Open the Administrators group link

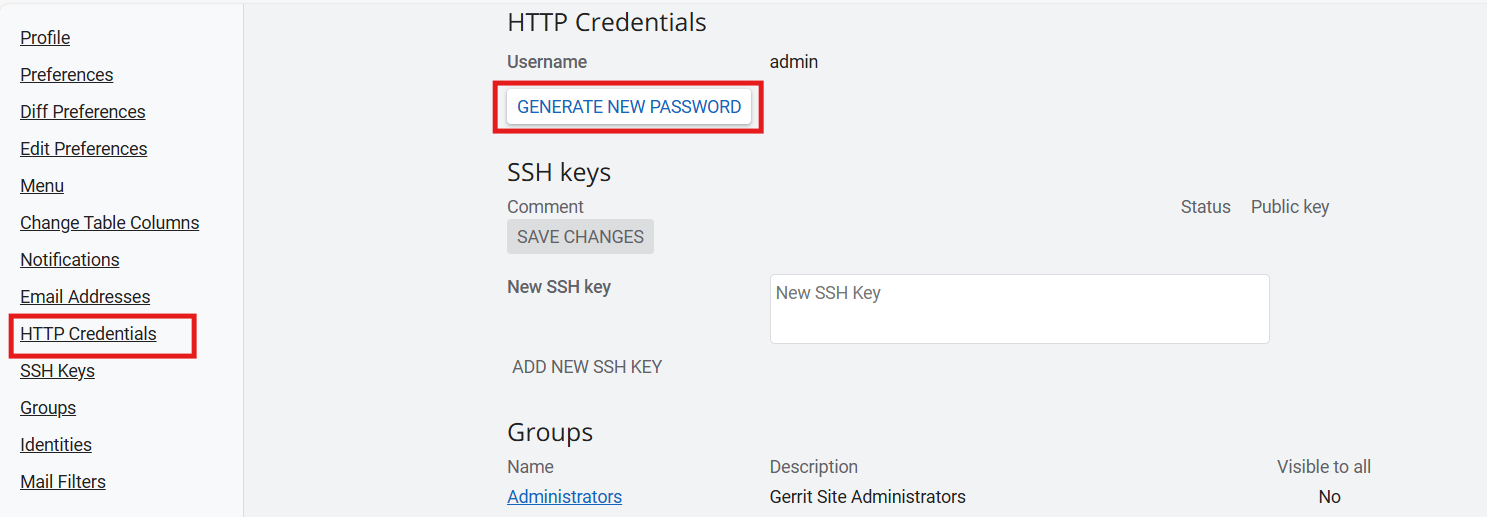564,497
